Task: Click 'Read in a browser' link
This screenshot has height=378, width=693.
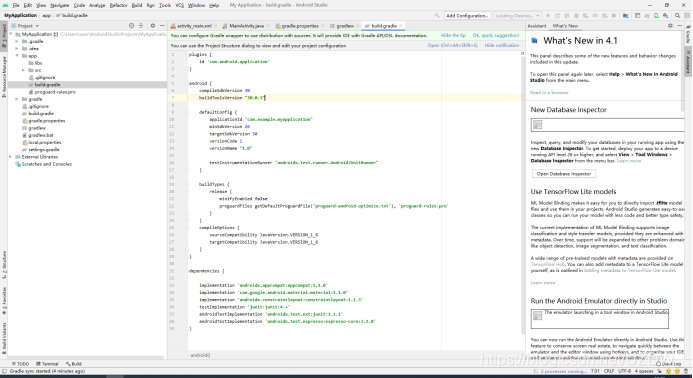Action: point(549,93)
